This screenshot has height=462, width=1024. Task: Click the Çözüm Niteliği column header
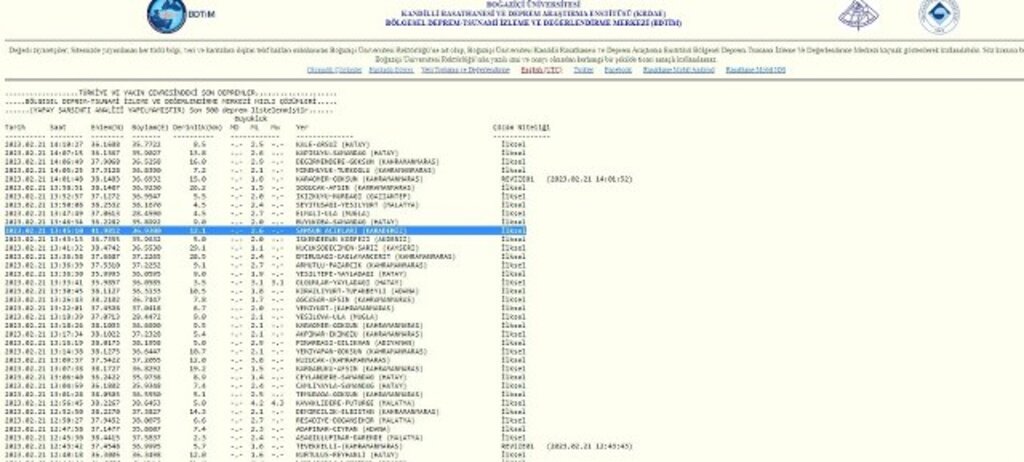[521, 127]
